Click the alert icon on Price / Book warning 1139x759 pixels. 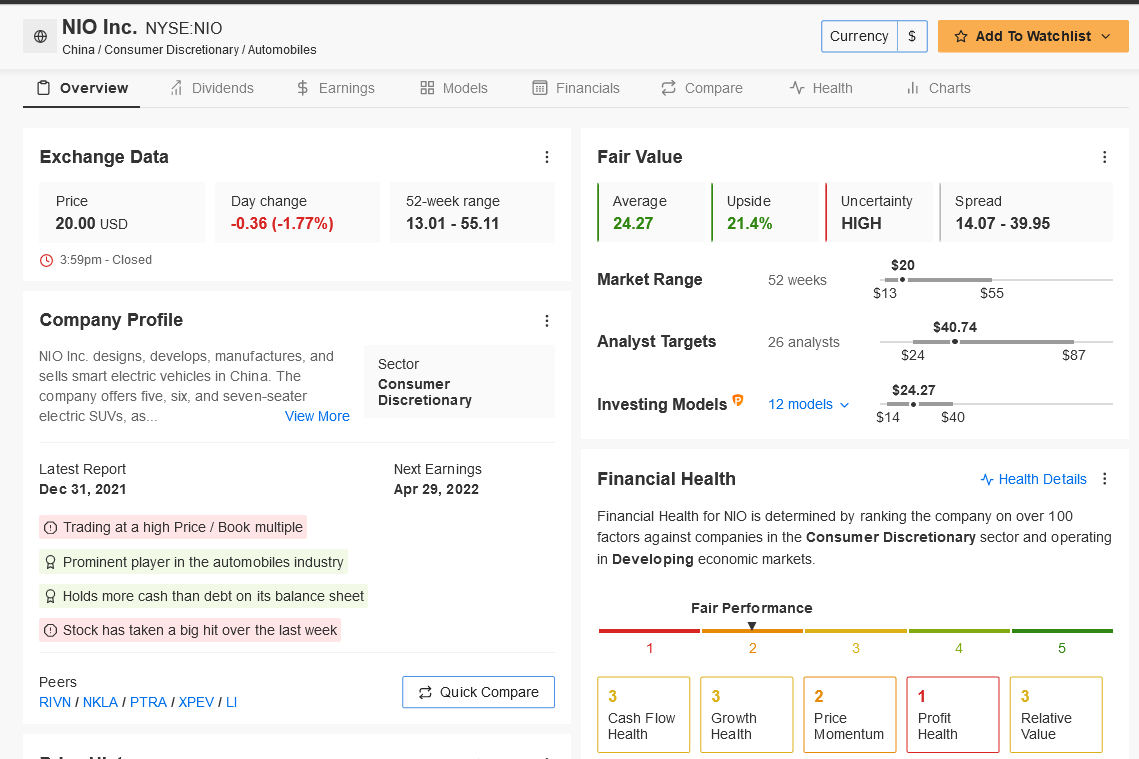50,528
